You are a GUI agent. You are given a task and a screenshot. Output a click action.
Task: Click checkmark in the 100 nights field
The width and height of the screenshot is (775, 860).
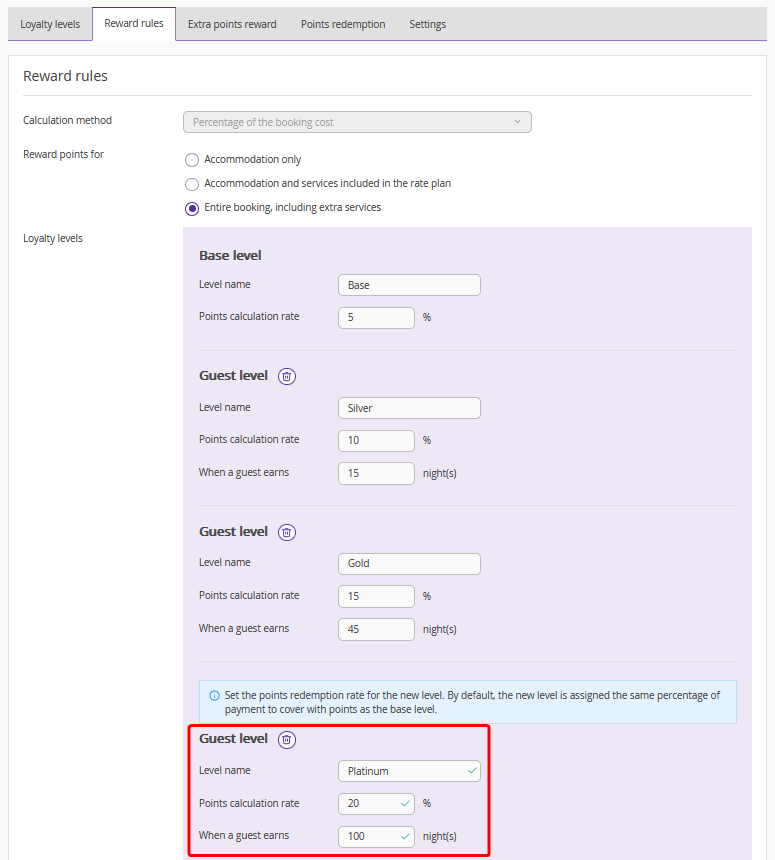[x=405, y=835]
